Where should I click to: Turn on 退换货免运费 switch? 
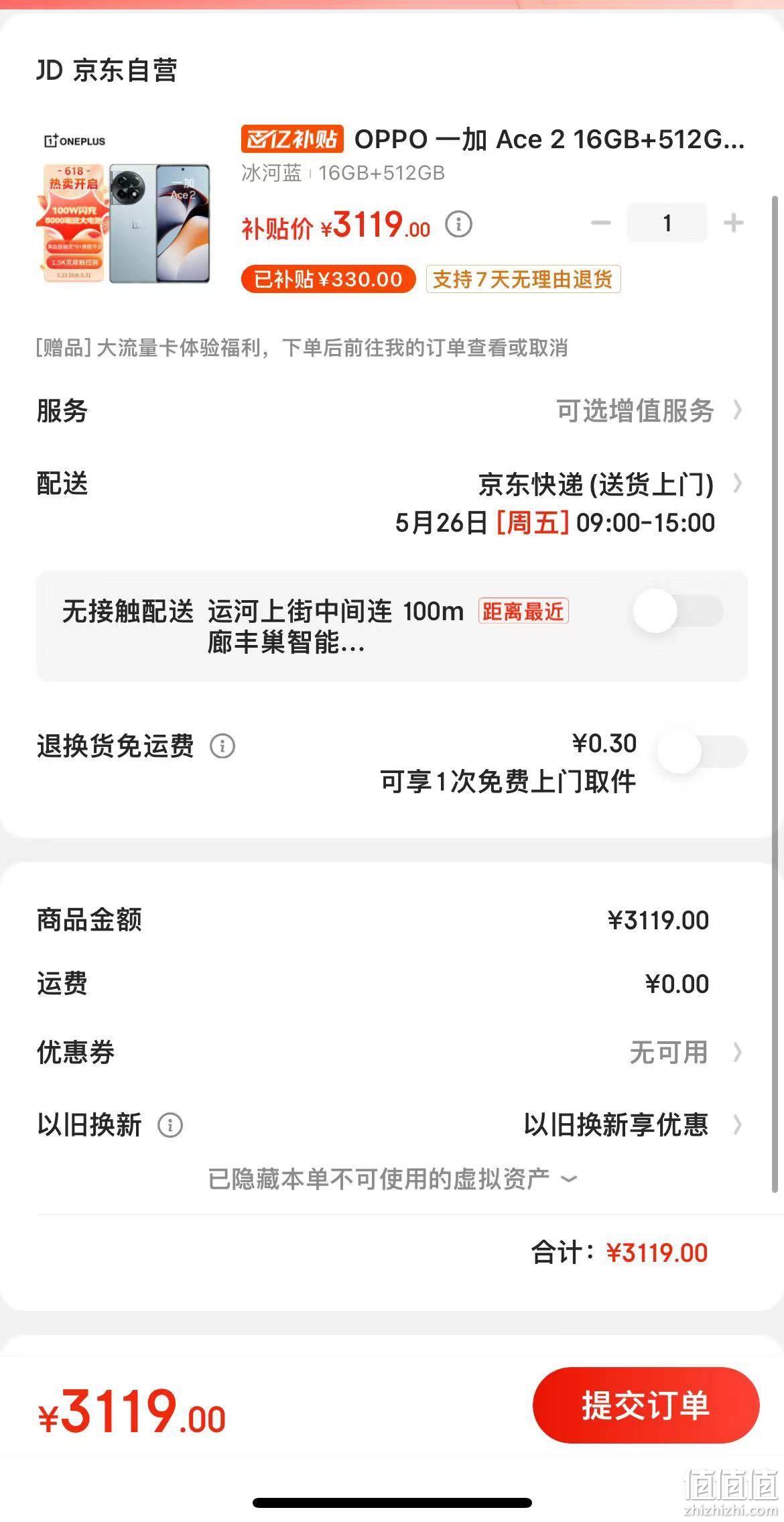(702, 751)
